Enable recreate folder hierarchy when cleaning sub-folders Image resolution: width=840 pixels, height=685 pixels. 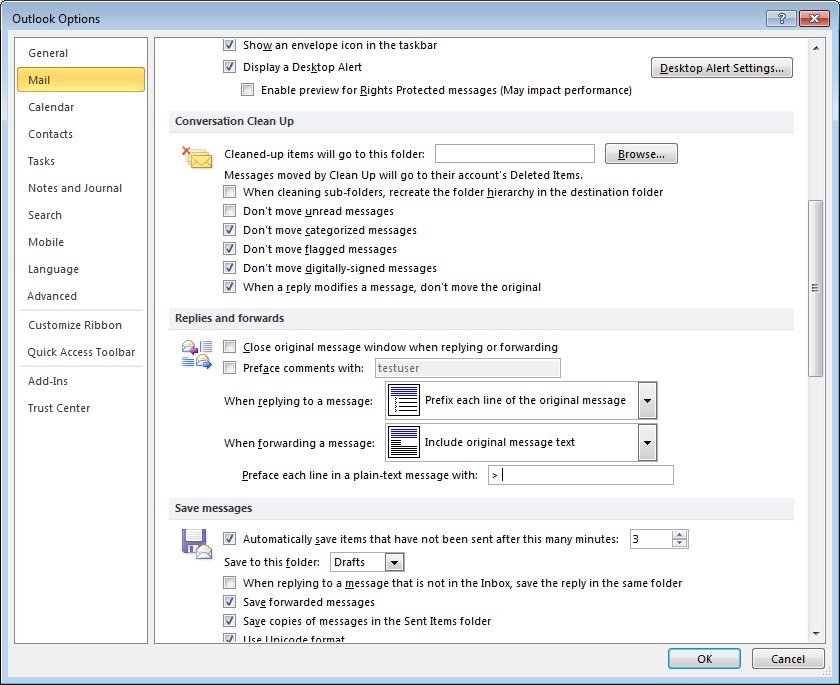pyautogui.click(x=229, y=192)
